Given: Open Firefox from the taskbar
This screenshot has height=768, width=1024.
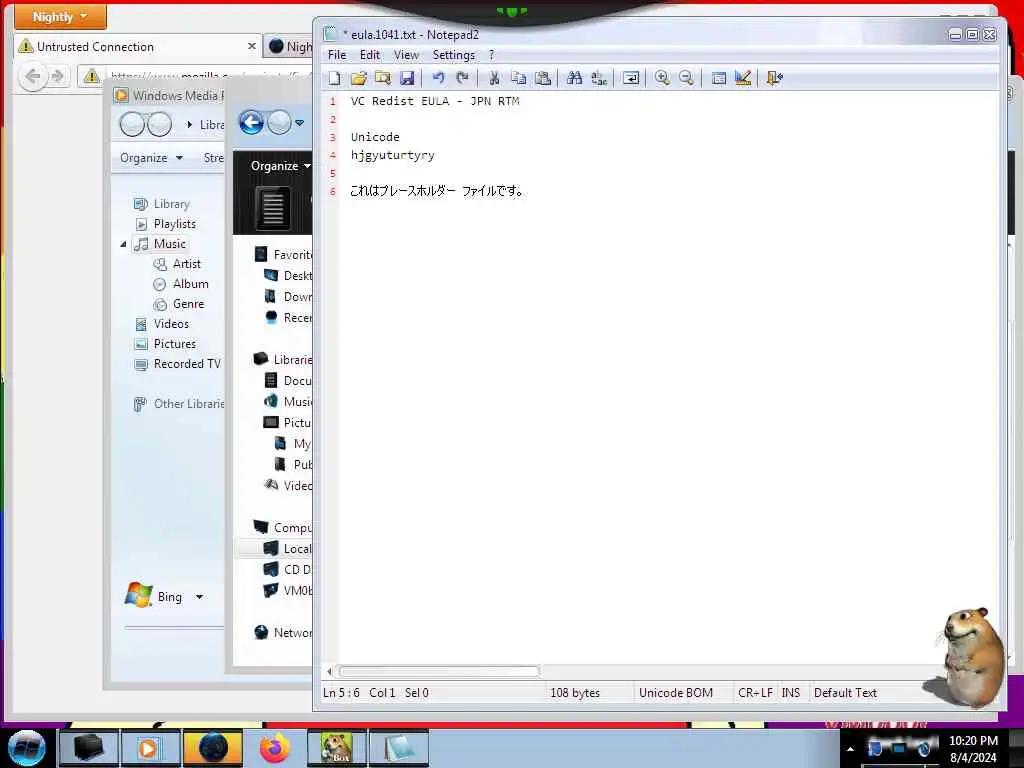Looking at the screenshot, I should (275, 748).
